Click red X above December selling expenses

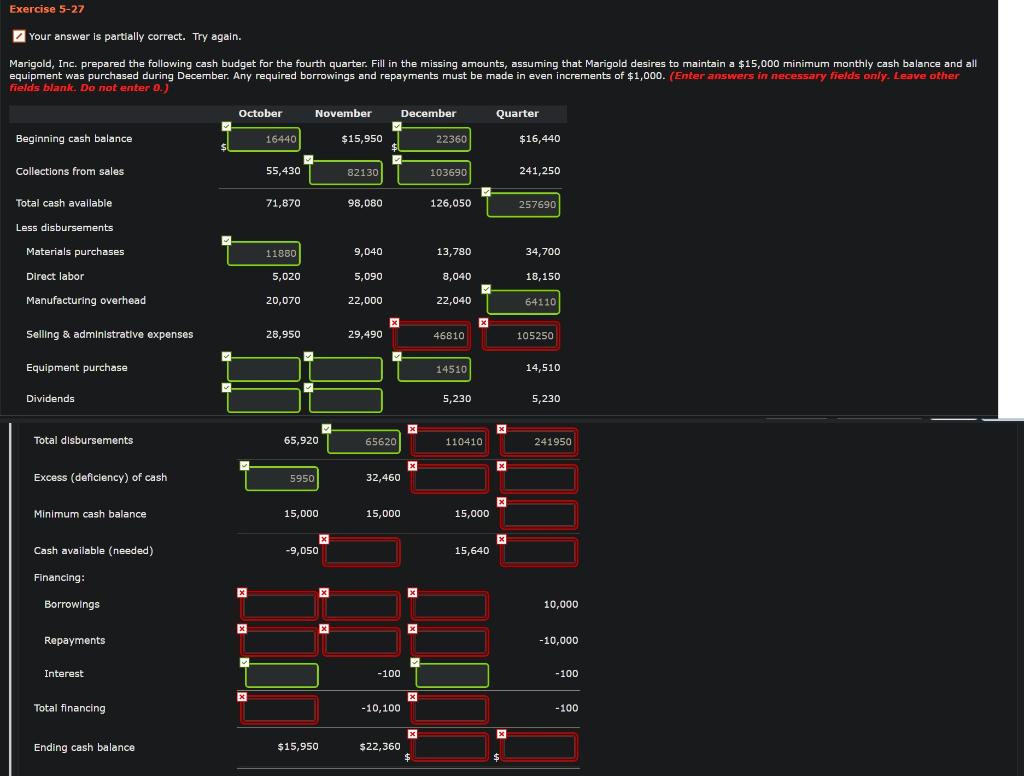click(394, 323)
